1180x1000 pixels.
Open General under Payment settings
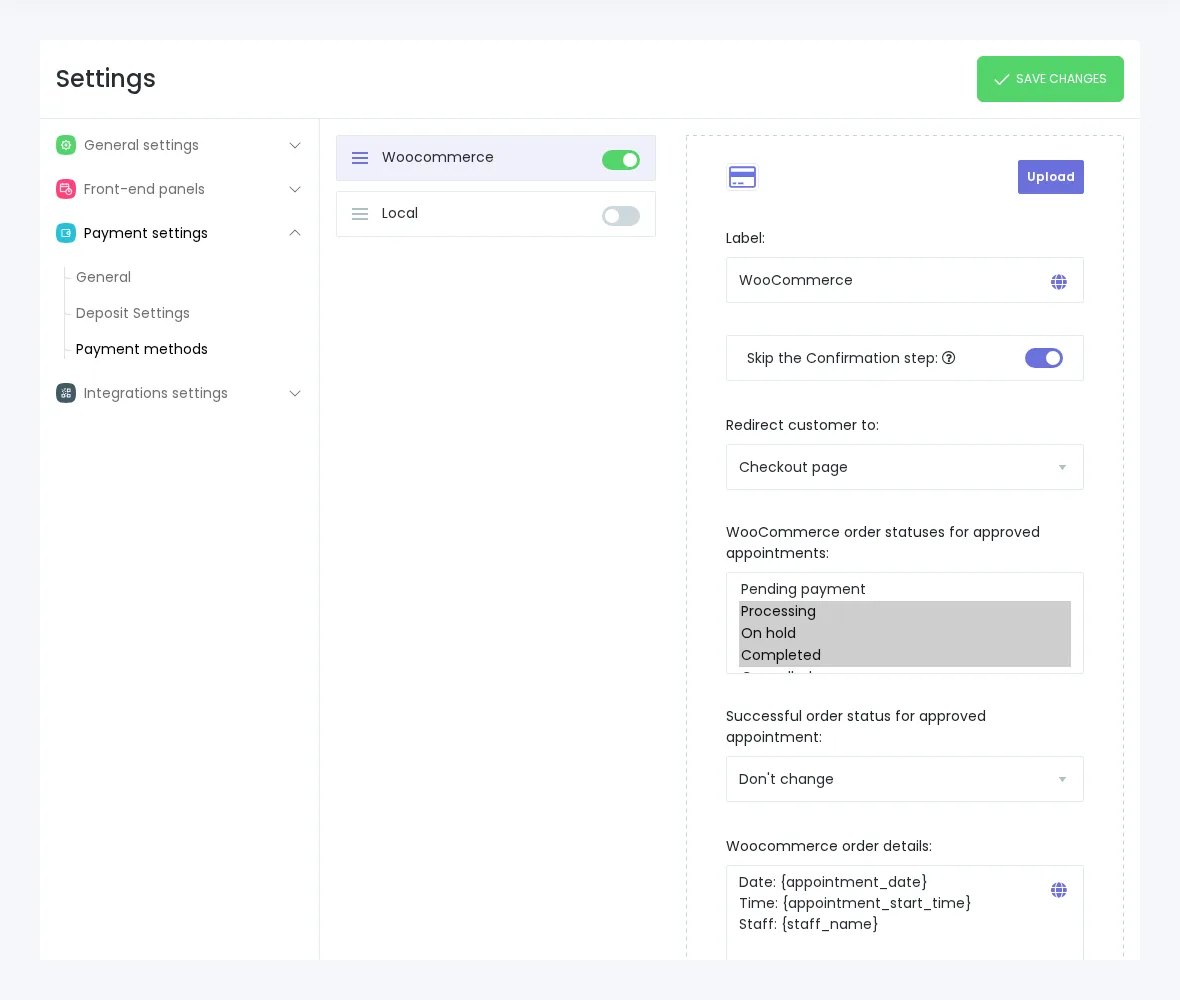[x=103, y=277]
